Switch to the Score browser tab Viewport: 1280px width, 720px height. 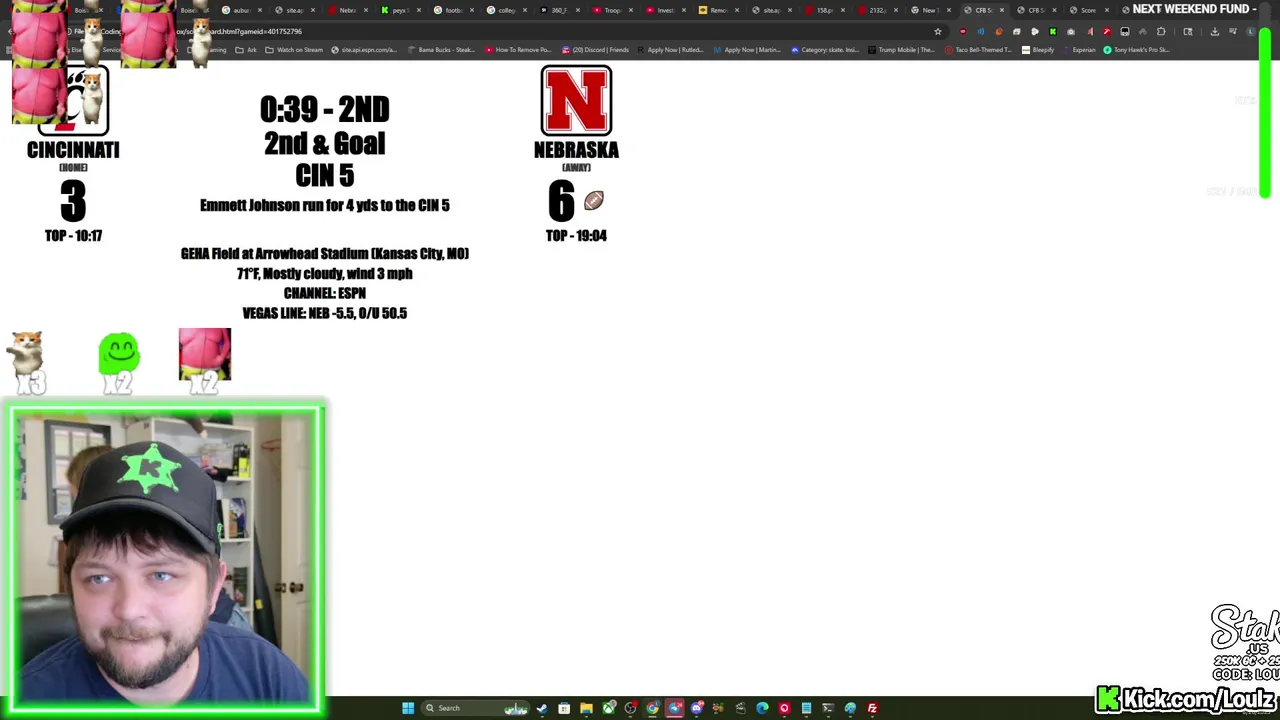coord(1087,10)
